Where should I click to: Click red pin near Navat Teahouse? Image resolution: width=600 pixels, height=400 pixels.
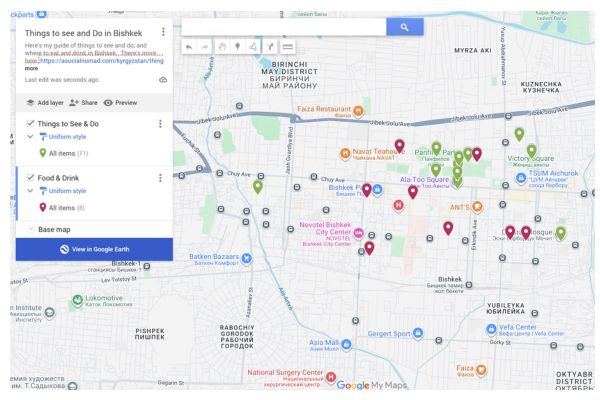pos(399,146)
